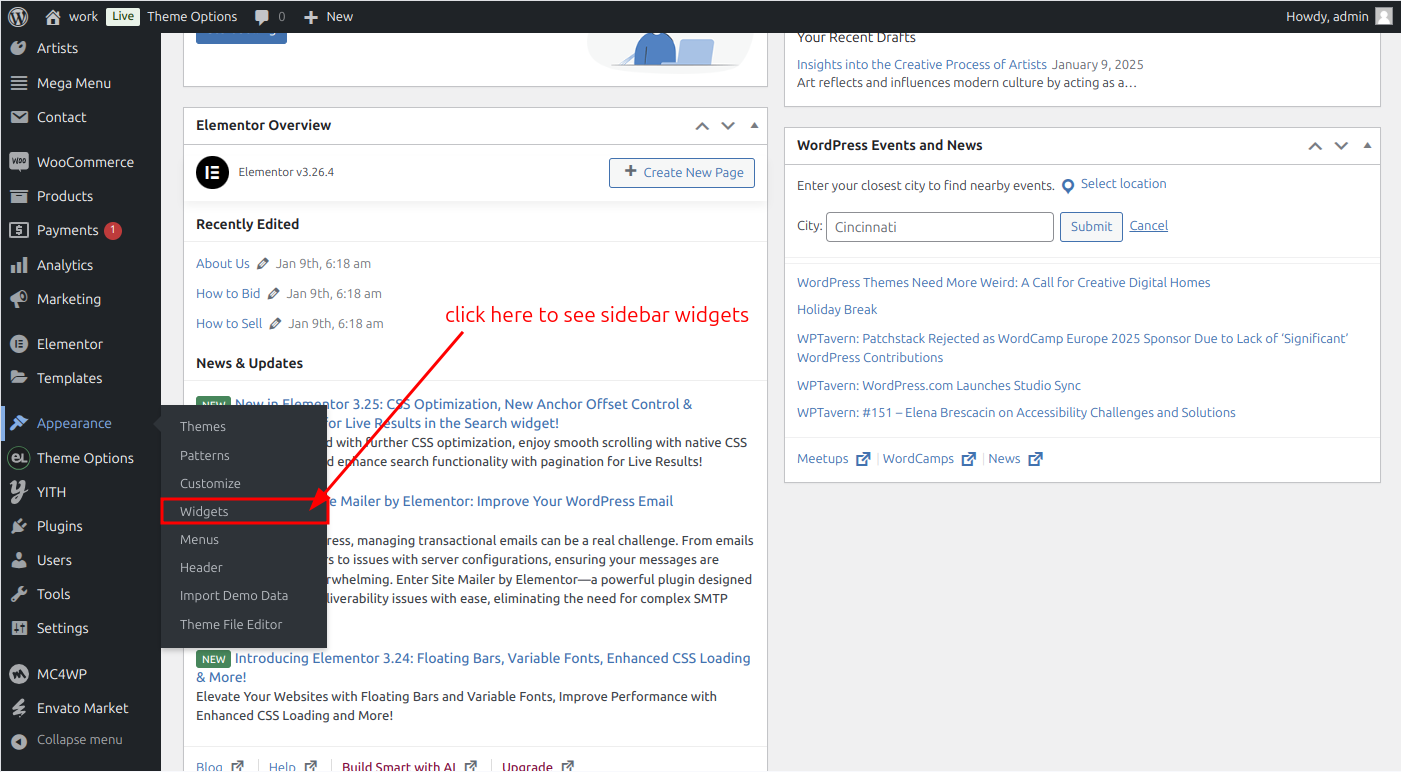The height and width of the screenshot is (772, 1401).
Task: Open the work site home icon
Action: pos(53,16)
